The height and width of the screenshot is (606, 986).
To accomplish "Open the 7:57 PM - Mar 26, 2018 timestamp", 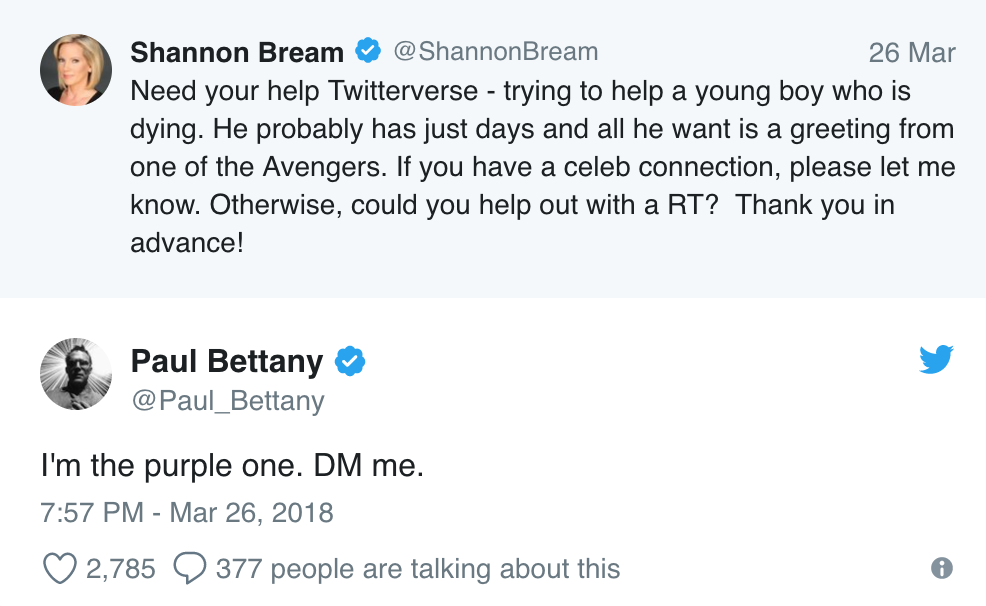I will [187, 513].
